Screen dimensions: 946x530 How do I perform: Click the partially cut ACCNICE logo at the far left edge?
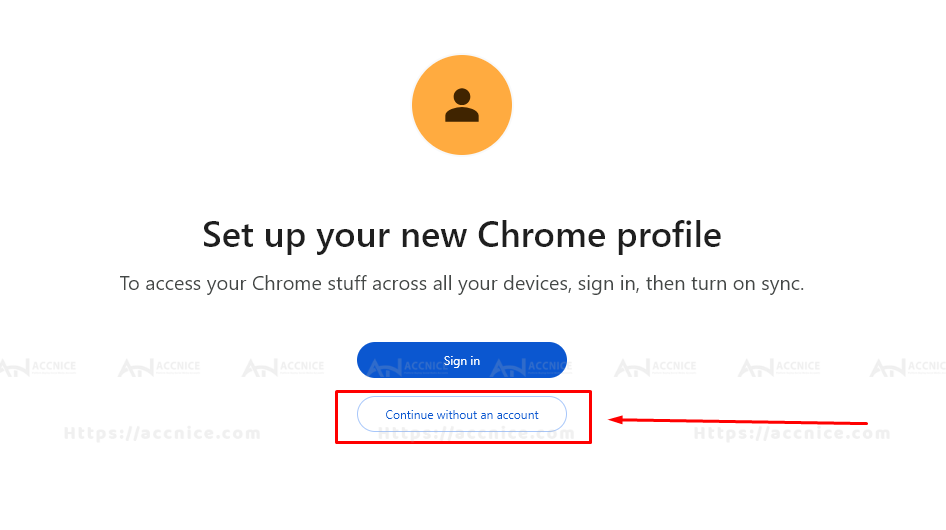pos(38,367)
